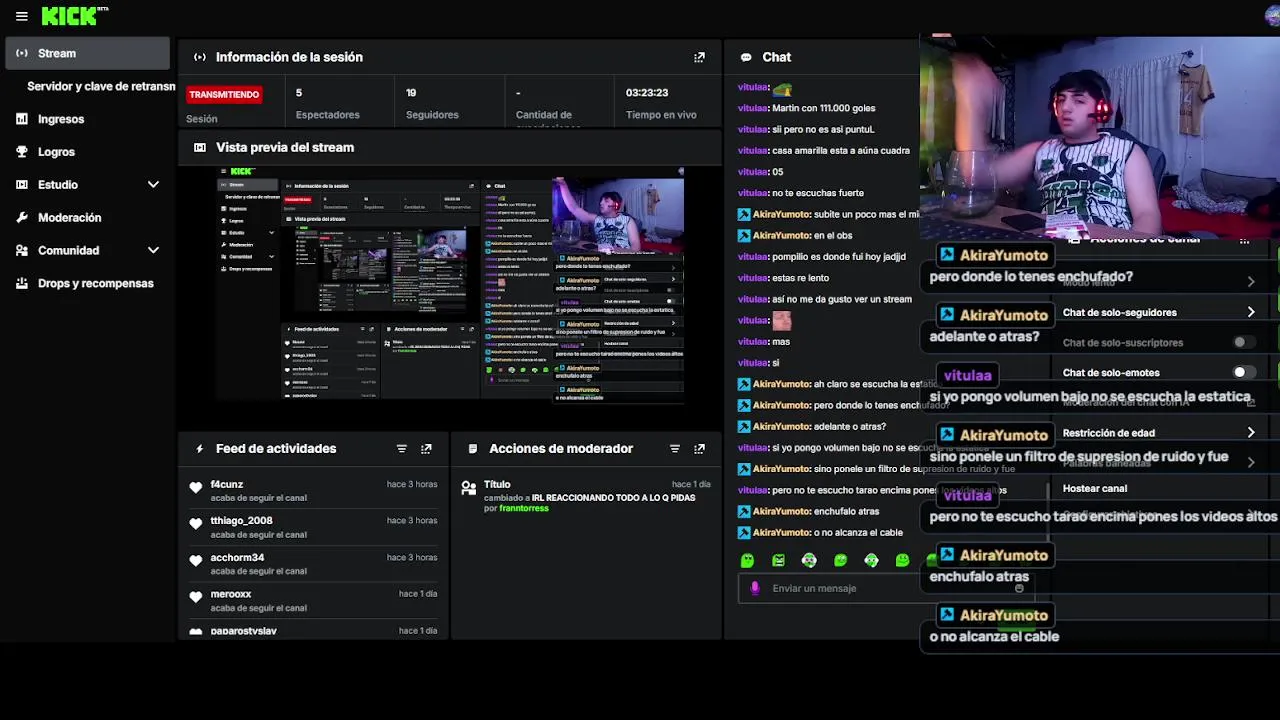Click chat message 'casa amarilla esta a aúna cuadra'
Screen dimensions: 1280x720
click(x=841, y=150)
